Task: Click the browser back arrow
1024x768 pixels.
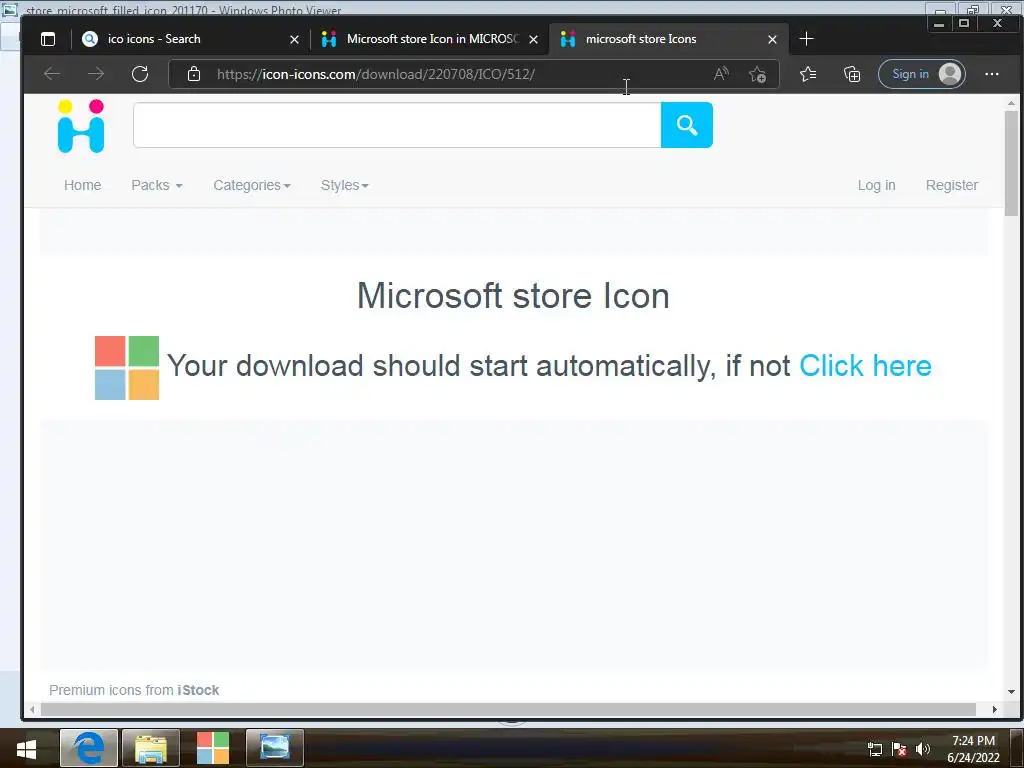Action: (52, 74)
